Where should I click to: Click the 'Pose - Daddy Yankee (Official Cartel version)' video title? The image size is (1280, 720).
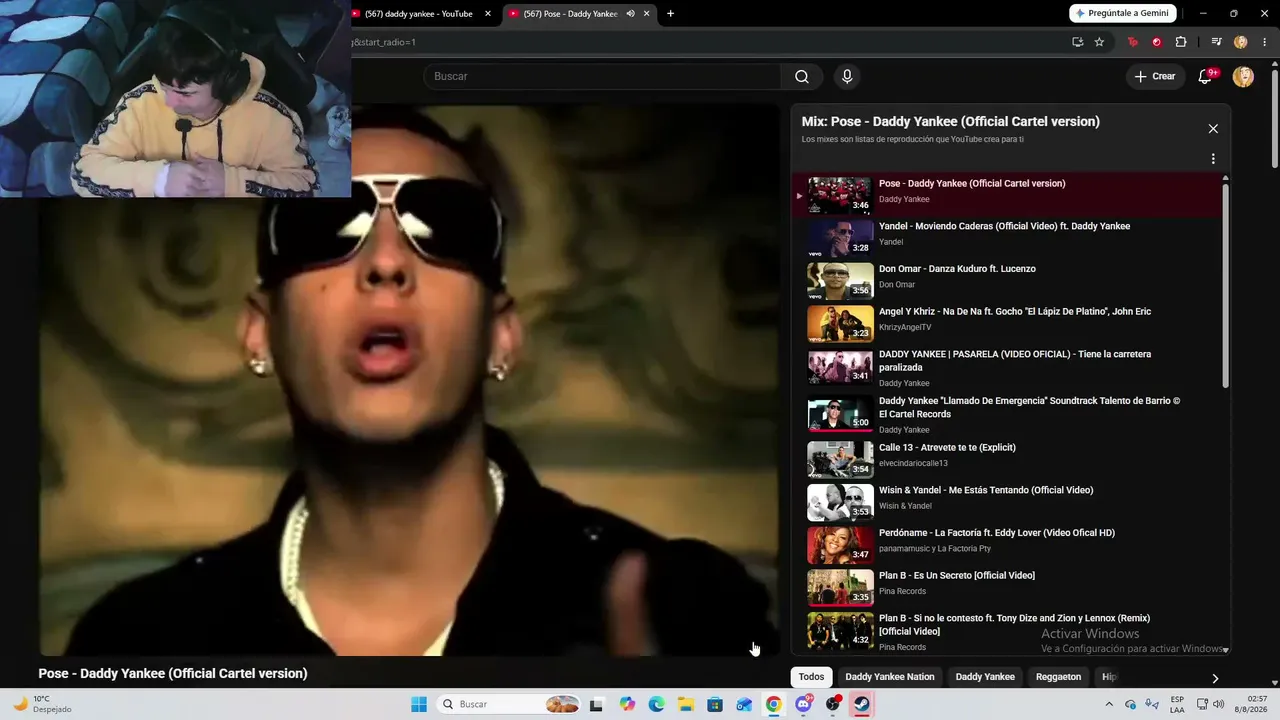(173, 673)
